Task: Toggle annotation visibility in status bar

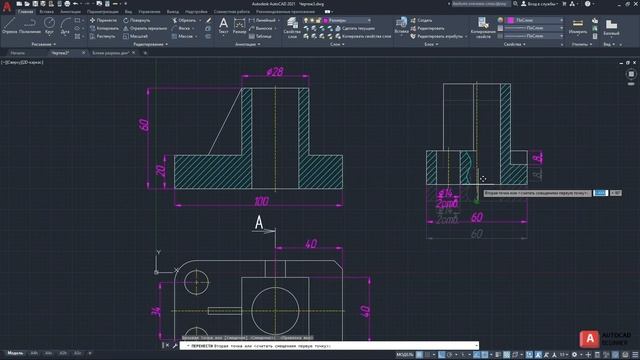Action: point(538,355)
